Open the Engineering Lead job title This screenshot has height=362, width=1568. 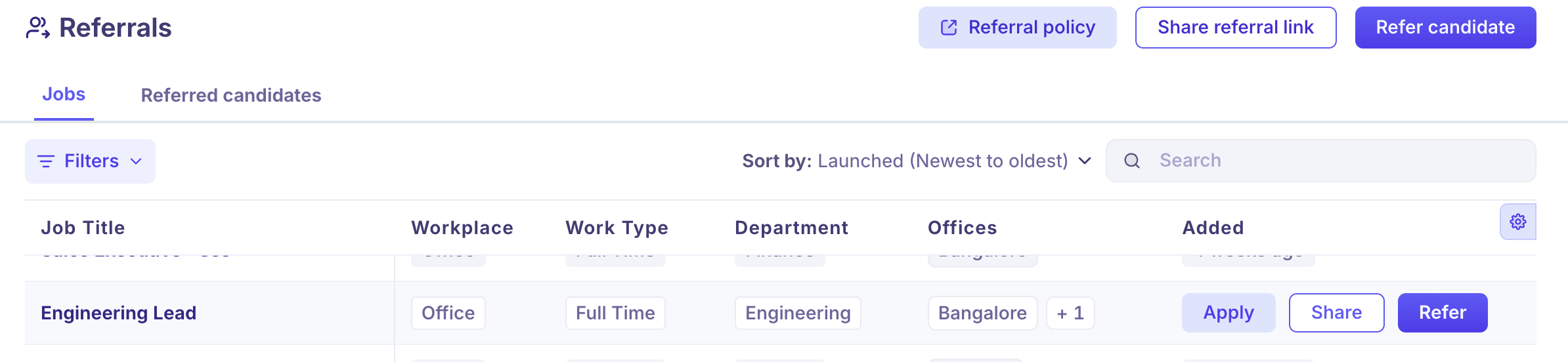point(118,313)
